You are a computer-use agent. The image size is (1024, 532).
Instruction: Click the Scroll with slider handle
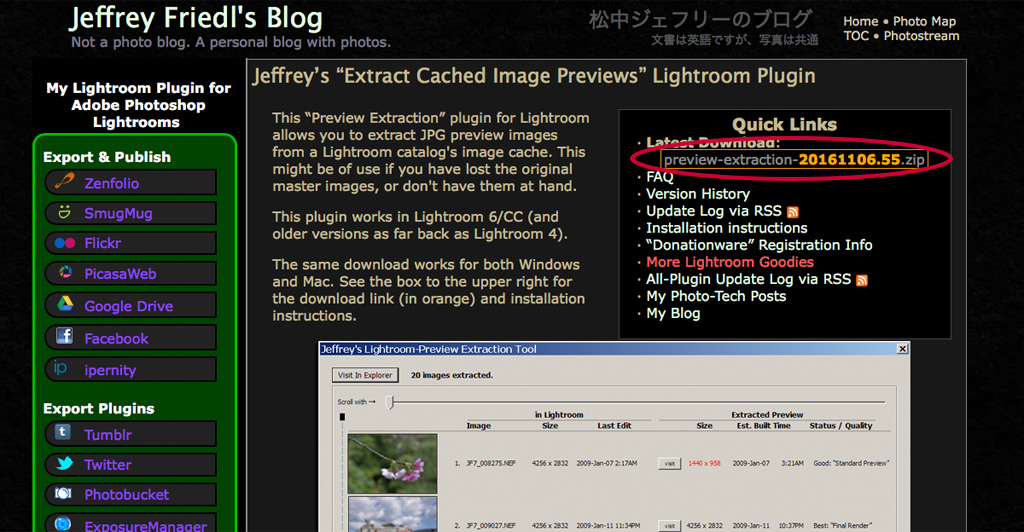(x=390, y=402)
